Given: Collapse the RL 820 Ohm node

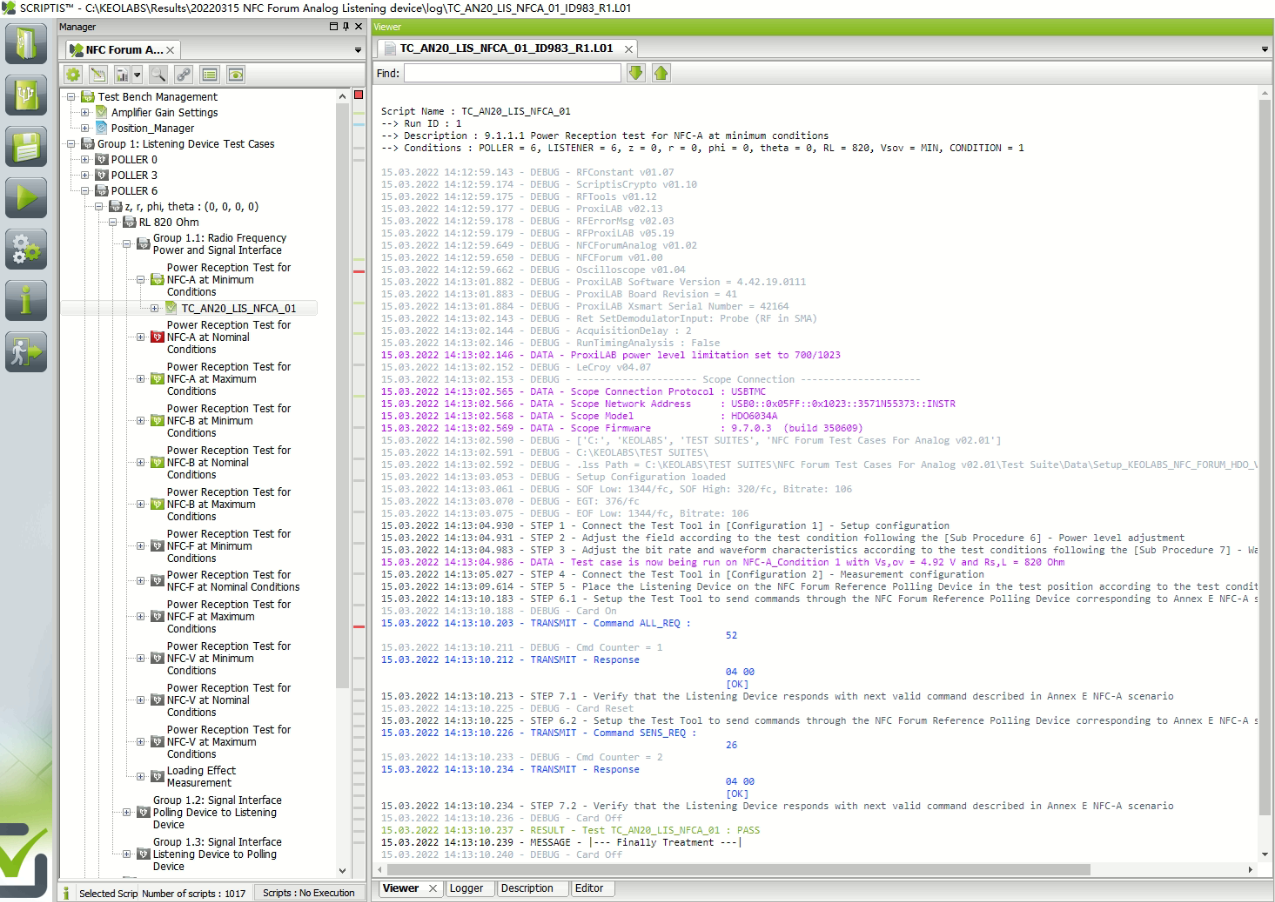Looking at the screenshot, I should click(113, 222).
